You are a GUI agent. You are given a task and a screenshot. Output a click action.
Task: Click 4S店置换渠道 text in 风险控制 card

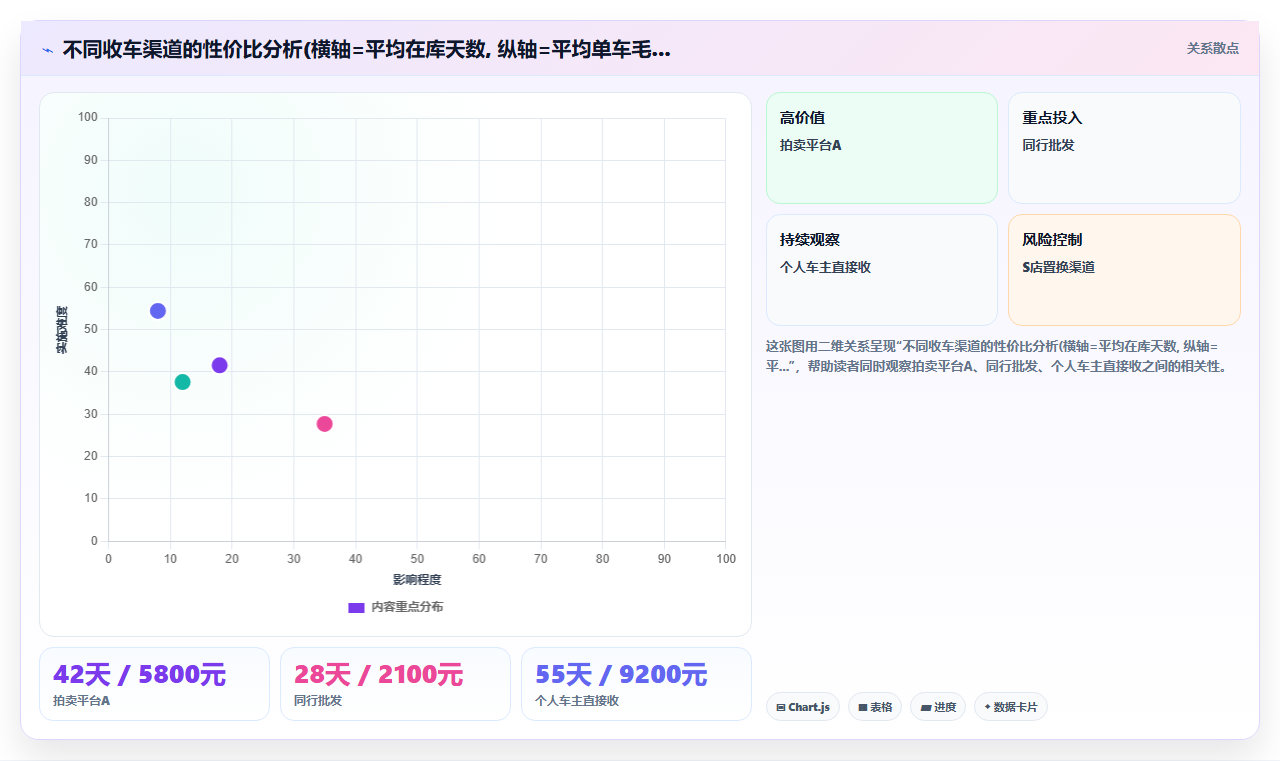coord(1058,267)
